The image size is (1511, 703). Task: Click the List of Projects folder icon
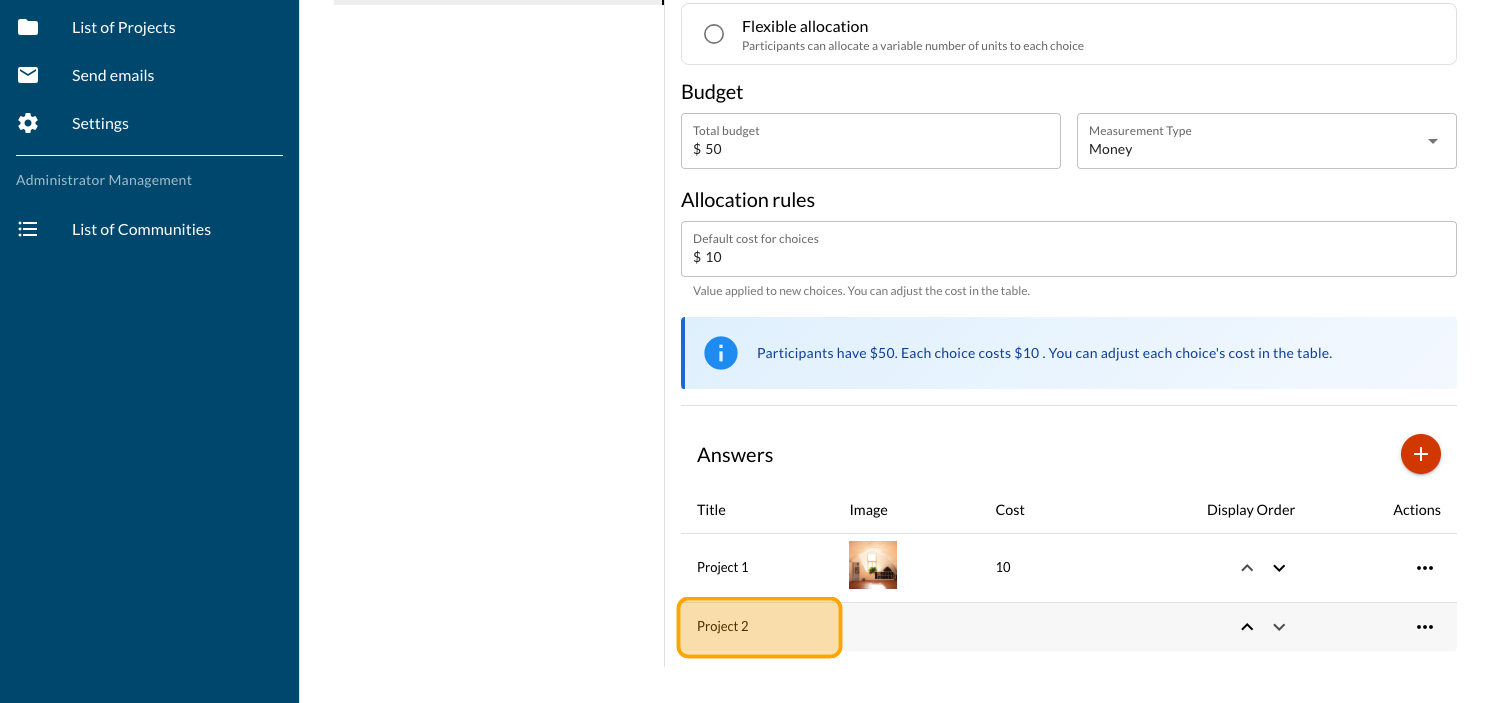click(x=28, y=27)
